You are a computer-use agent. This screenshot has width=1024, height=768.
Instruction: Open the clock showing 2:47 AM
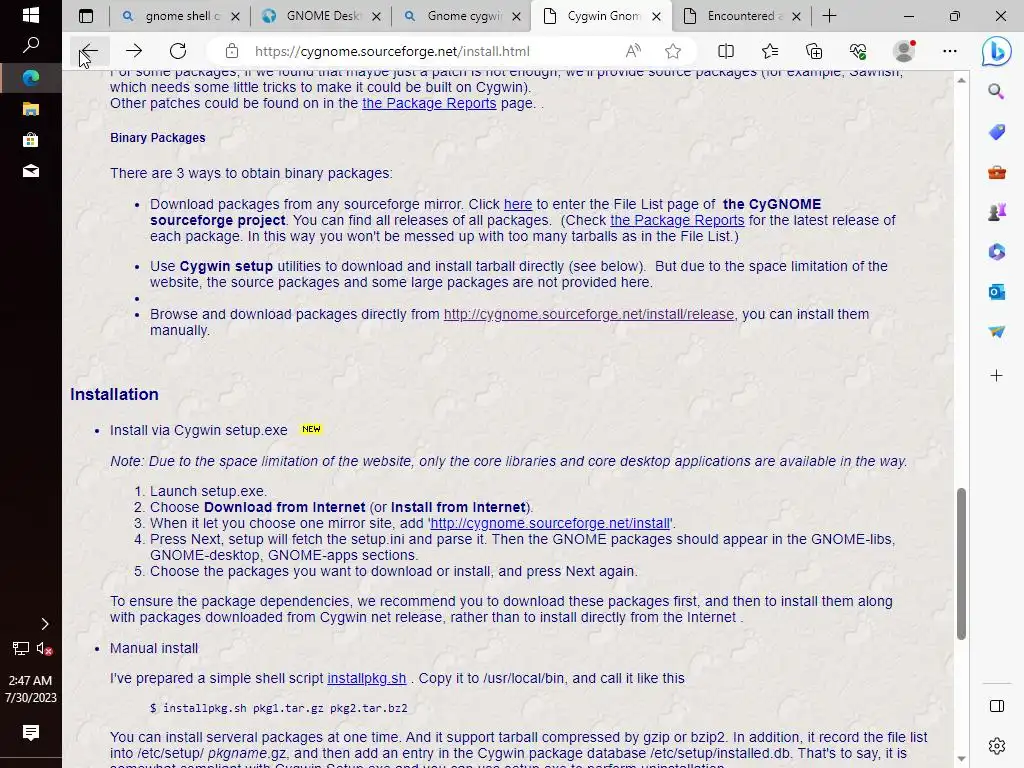click(x=31, y=689)
